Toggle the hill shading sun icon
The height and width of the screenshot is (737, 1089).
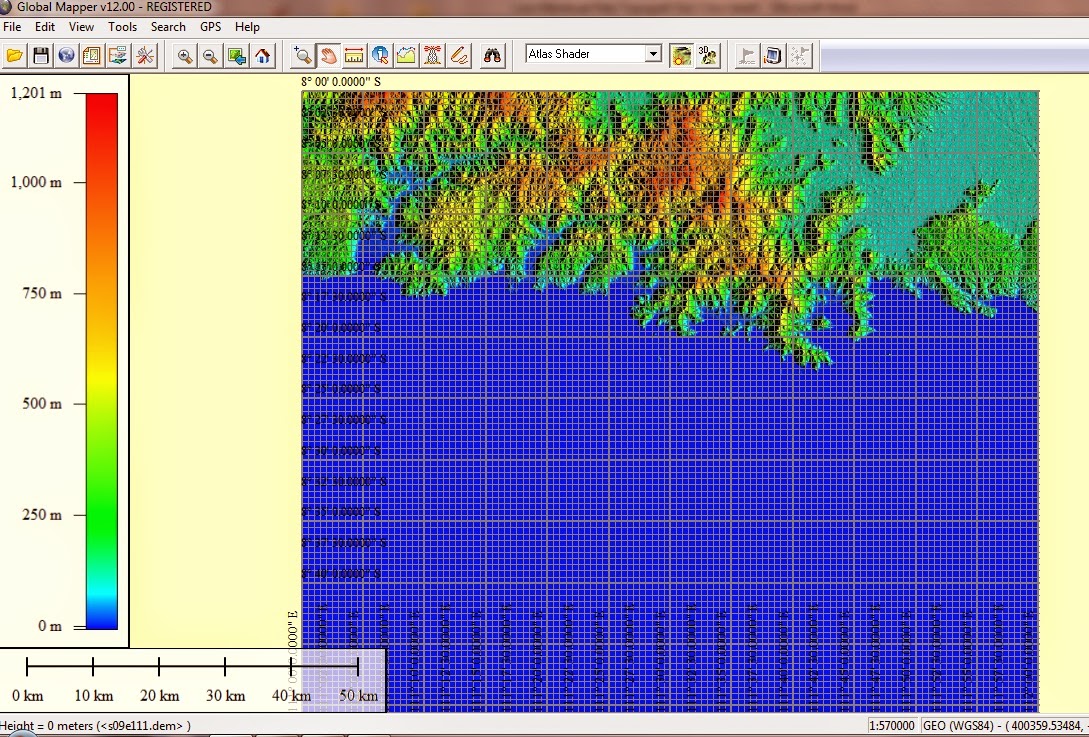pos(681,56)
